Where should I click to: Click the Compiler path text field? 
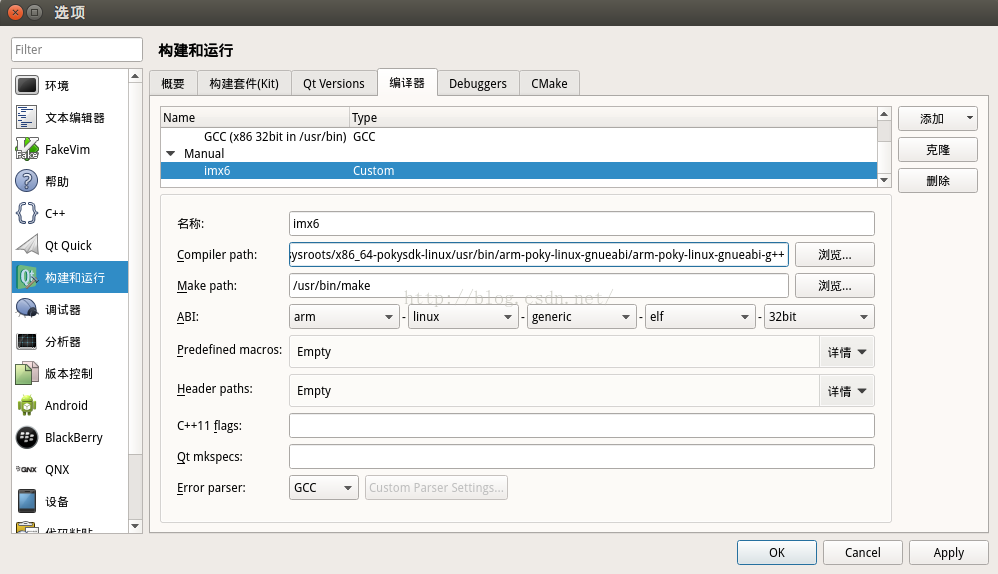point(538,255)
